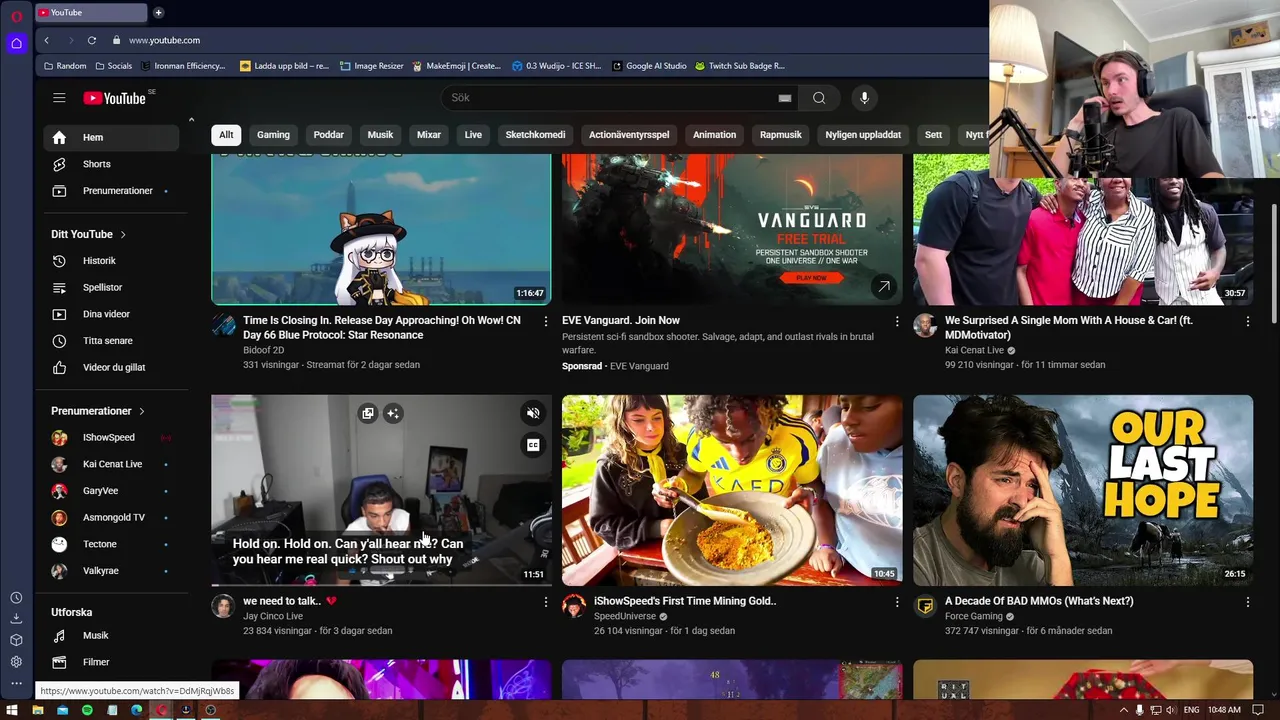Open Shorts in the sidebar

(111, 164)
